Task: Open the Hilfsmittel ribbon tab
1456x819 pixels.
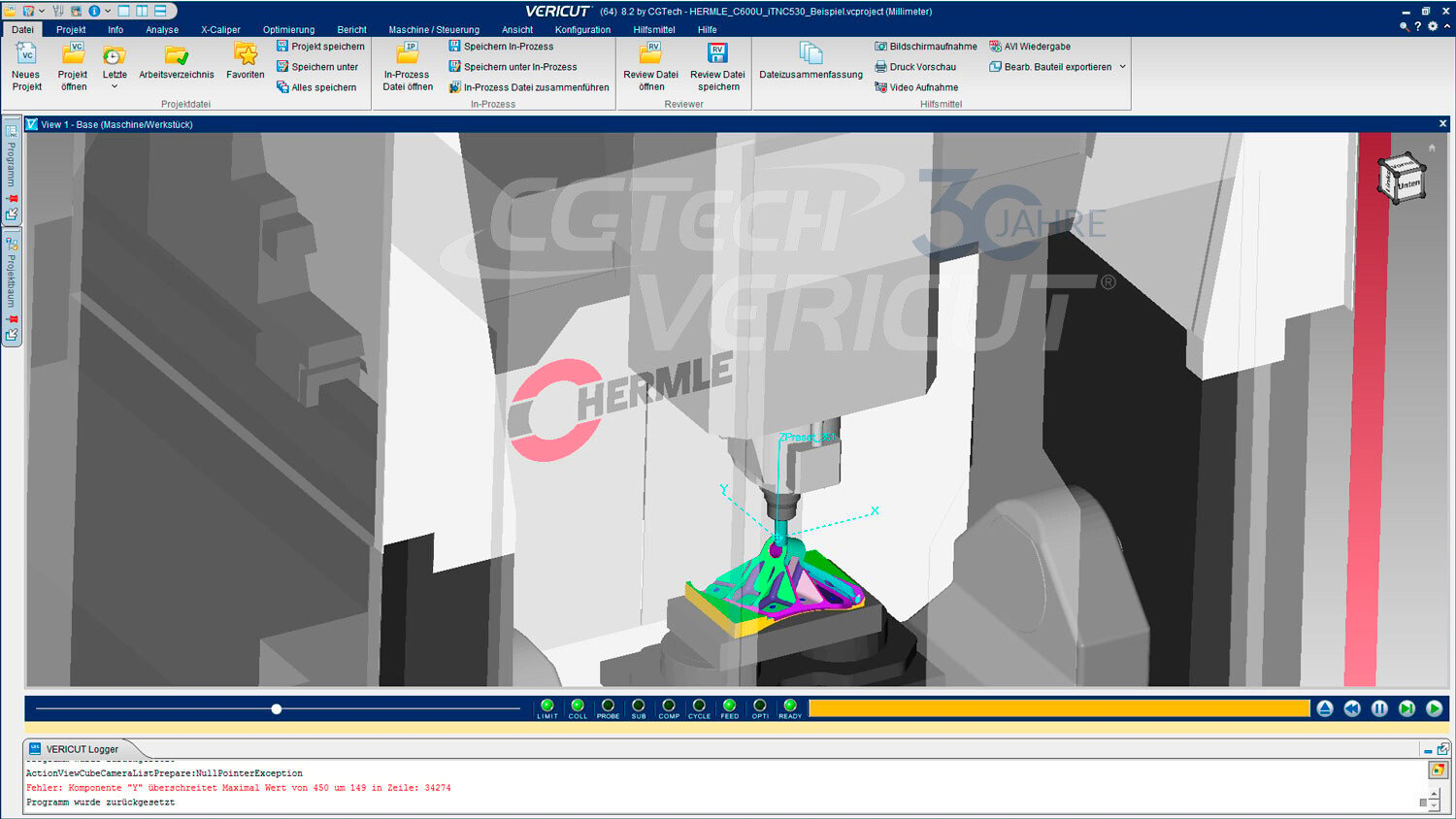Action: pos(654,29)
